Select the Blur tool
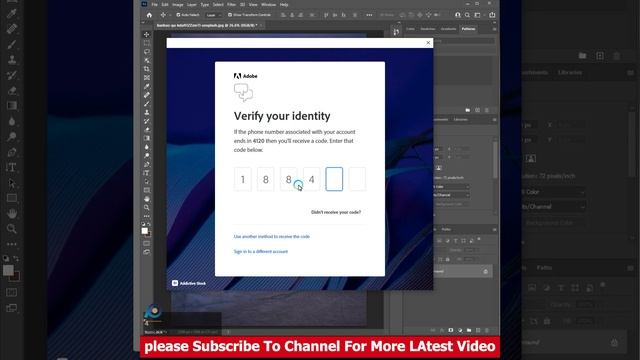The image size is (640, 360). [147, 147]
